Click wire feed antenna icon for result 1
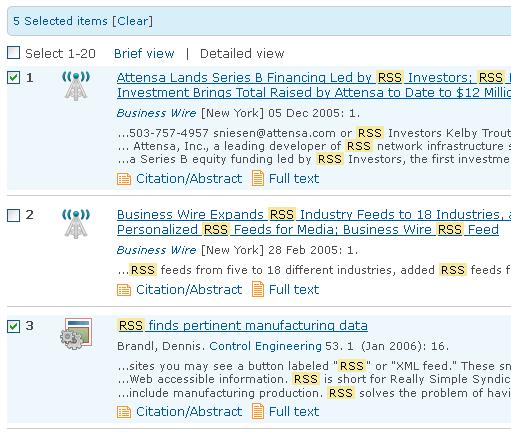This screenshot has height=433, width=511. [76, 86]
